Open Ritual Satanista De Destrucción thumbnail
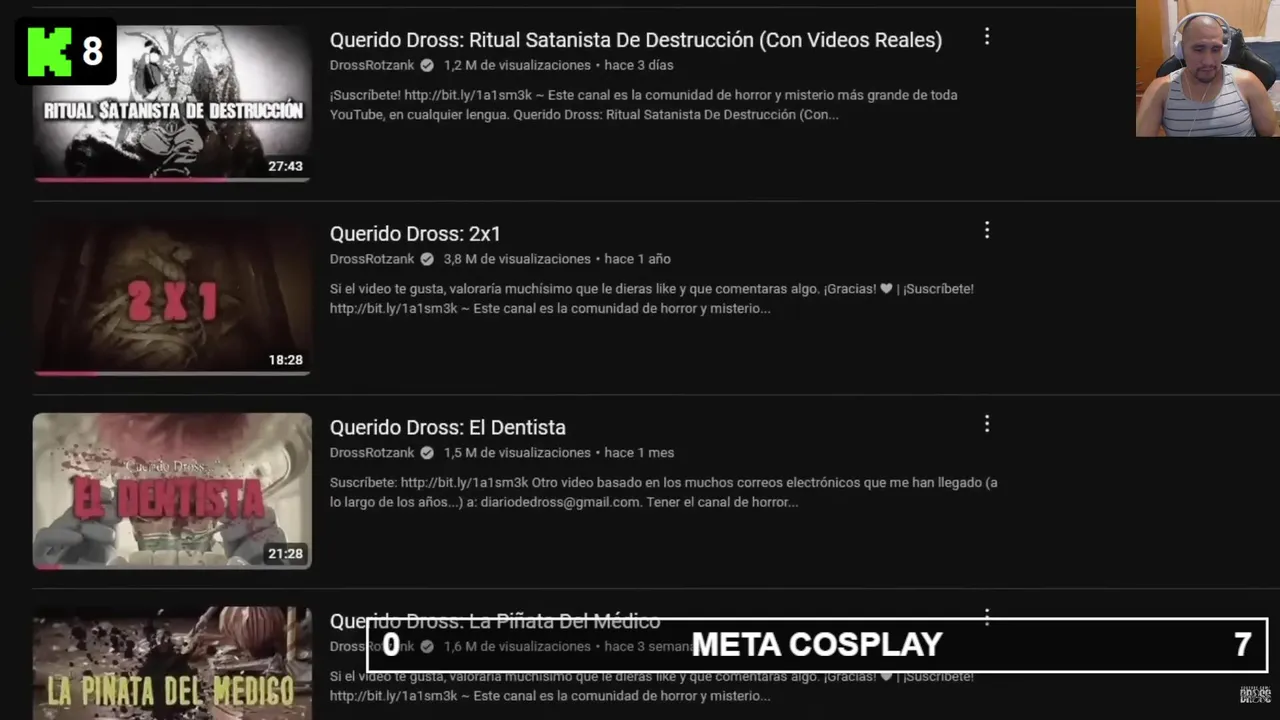Viewport: 1280px width, 720px height. tap(172, 103)
